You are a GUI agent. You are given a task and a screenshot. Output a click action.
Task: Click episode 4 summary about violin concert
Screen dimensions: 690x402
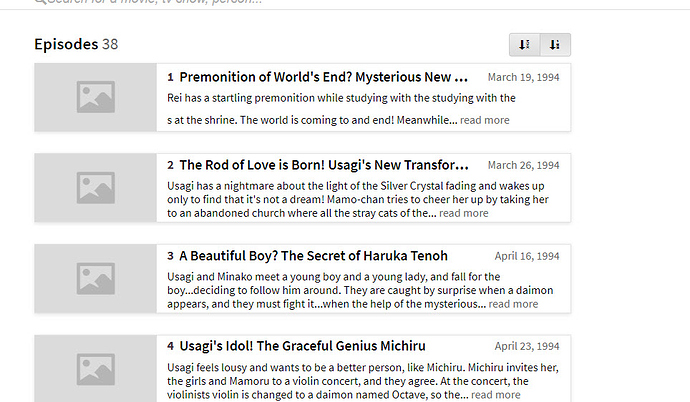tap(363, 381)
